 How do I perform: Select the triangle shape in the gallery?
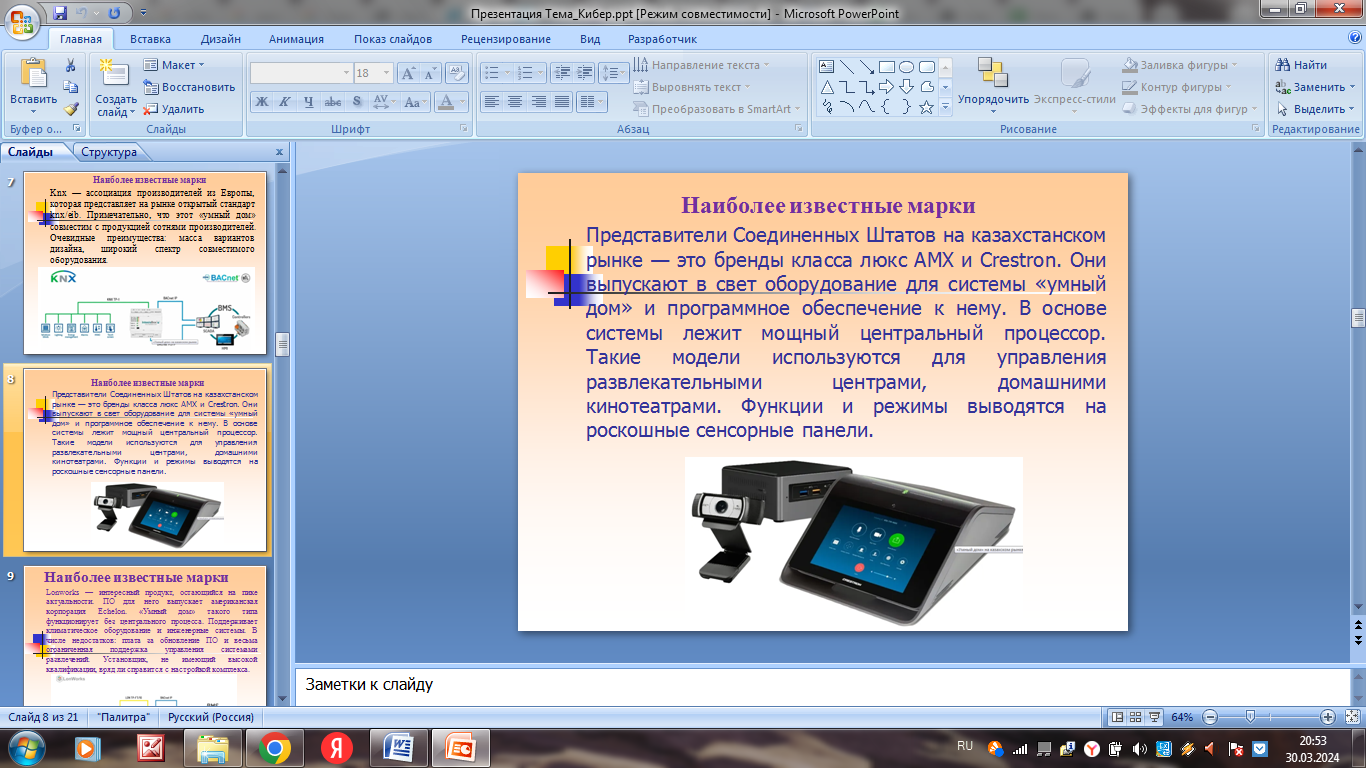[x=827, y=87]
